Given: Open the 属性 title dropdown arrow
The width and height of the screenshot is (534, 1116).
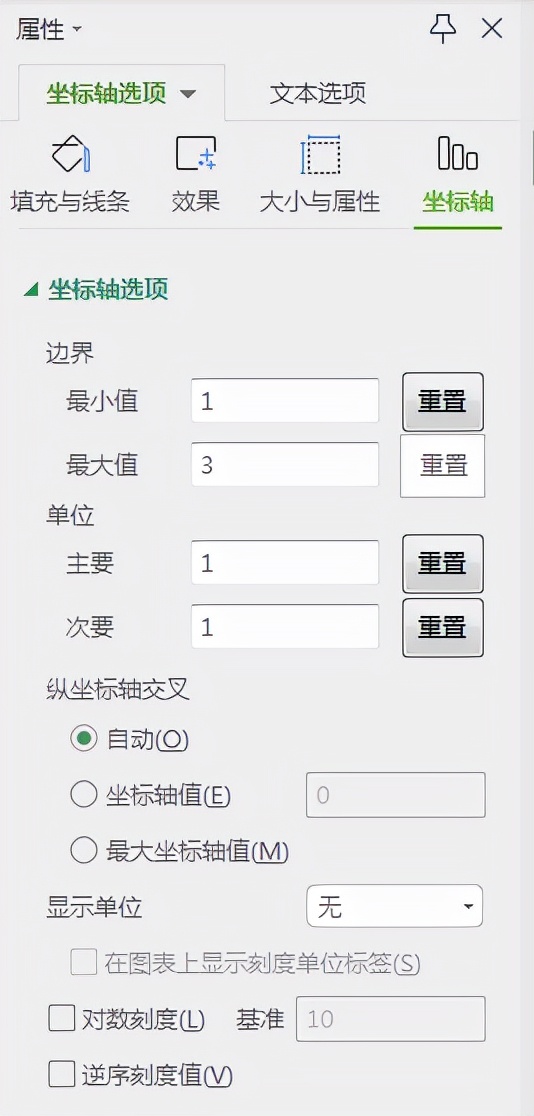Looking at the screenshot, I should pos(77,30).
